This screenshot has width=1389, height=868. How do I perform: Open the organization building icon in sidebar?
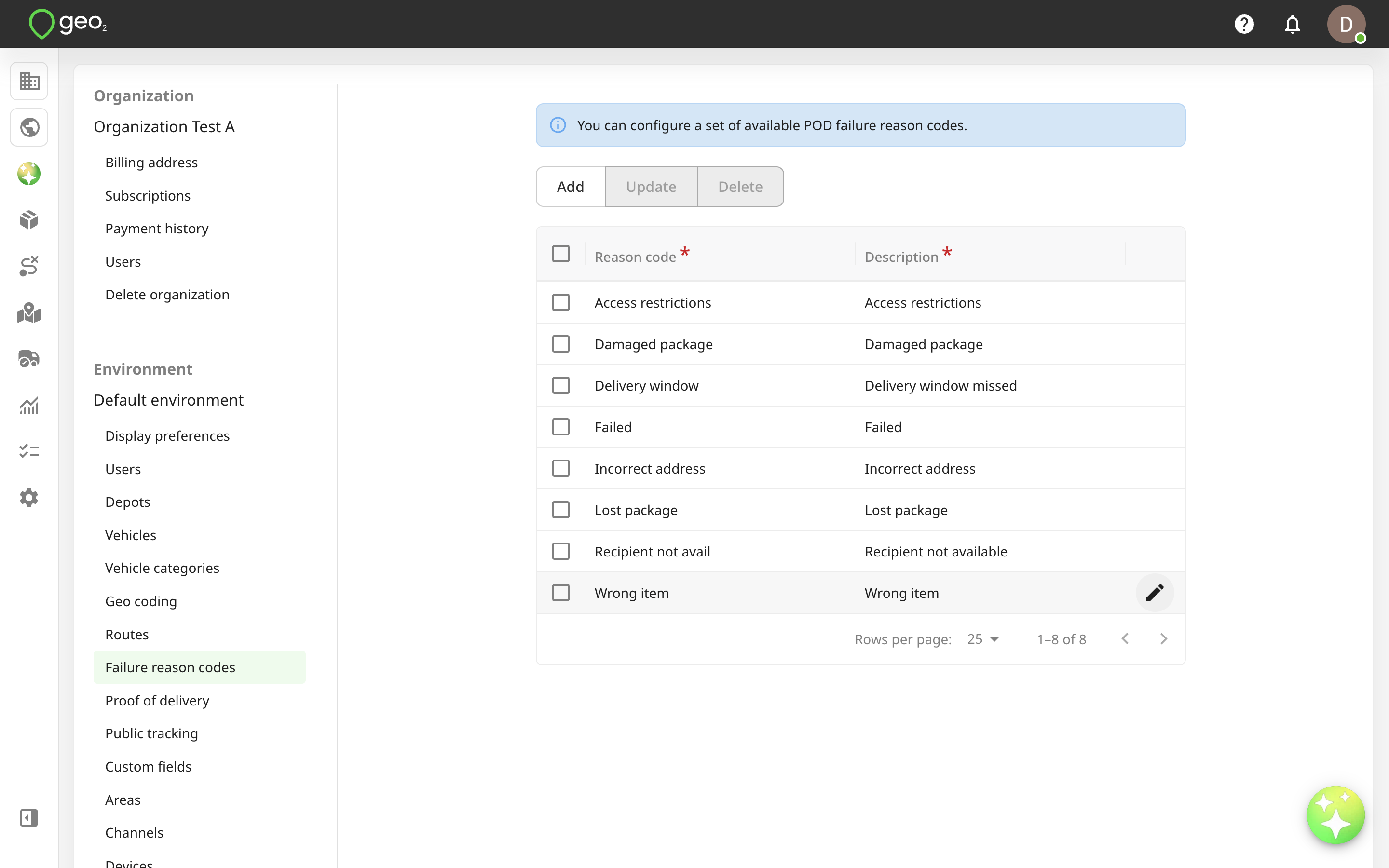[x=29, y=81]
